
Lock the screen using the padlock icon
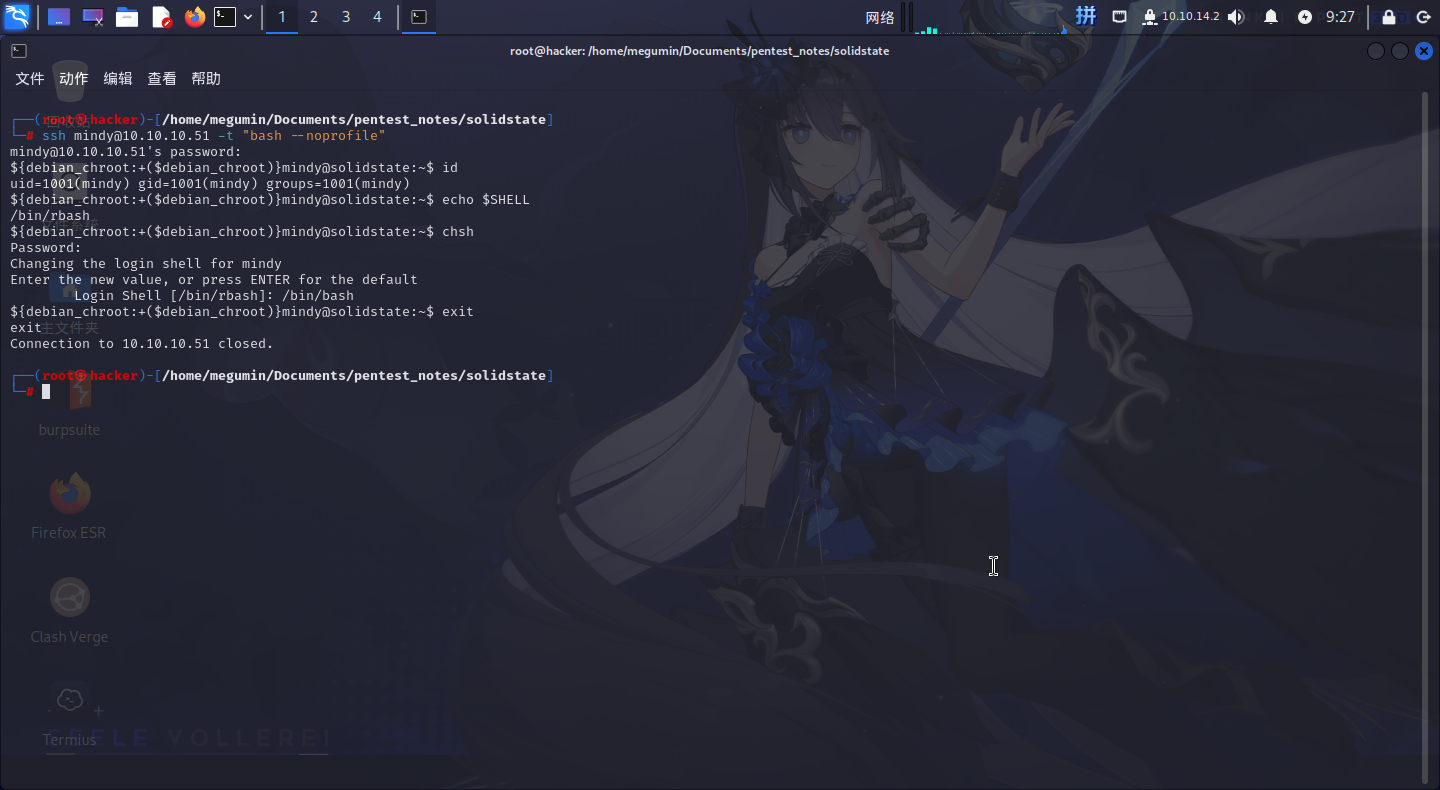click(1389, 17)
